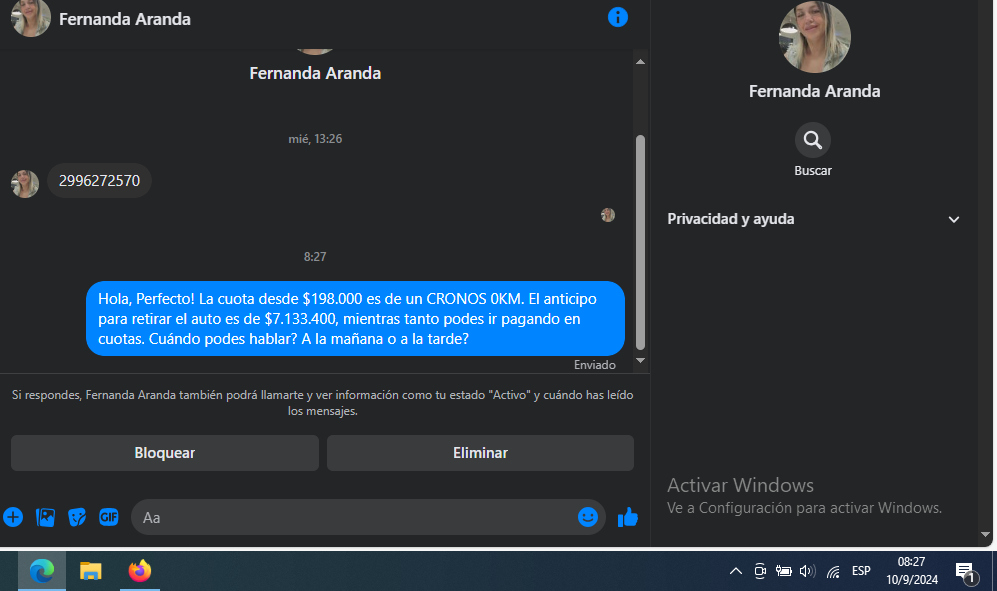The width and height of the screenshot is (997, 591).
Task: Click Eliminar to delete the conversation
Action: (x=480, y=453)
